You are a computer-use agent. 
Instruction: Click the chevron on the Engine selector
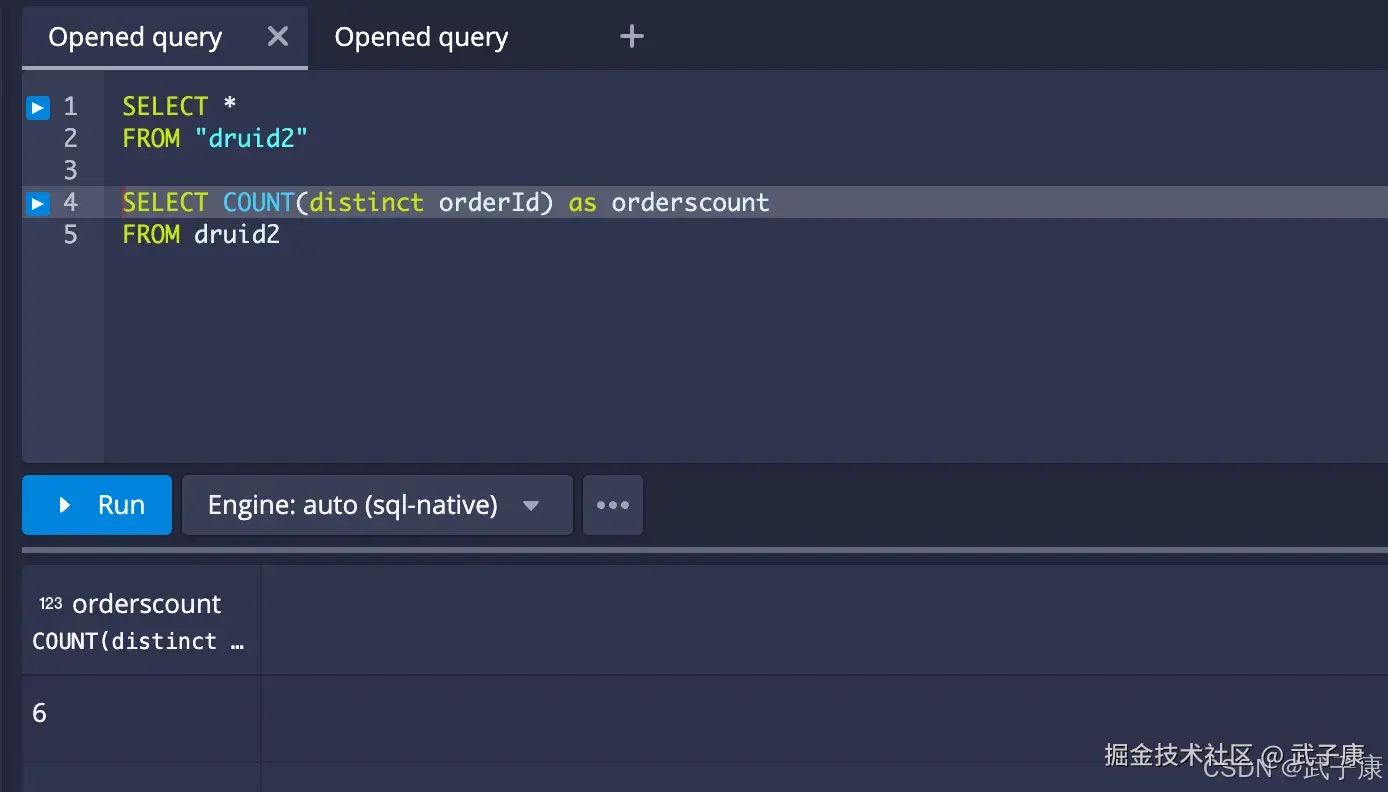(531, 505)
